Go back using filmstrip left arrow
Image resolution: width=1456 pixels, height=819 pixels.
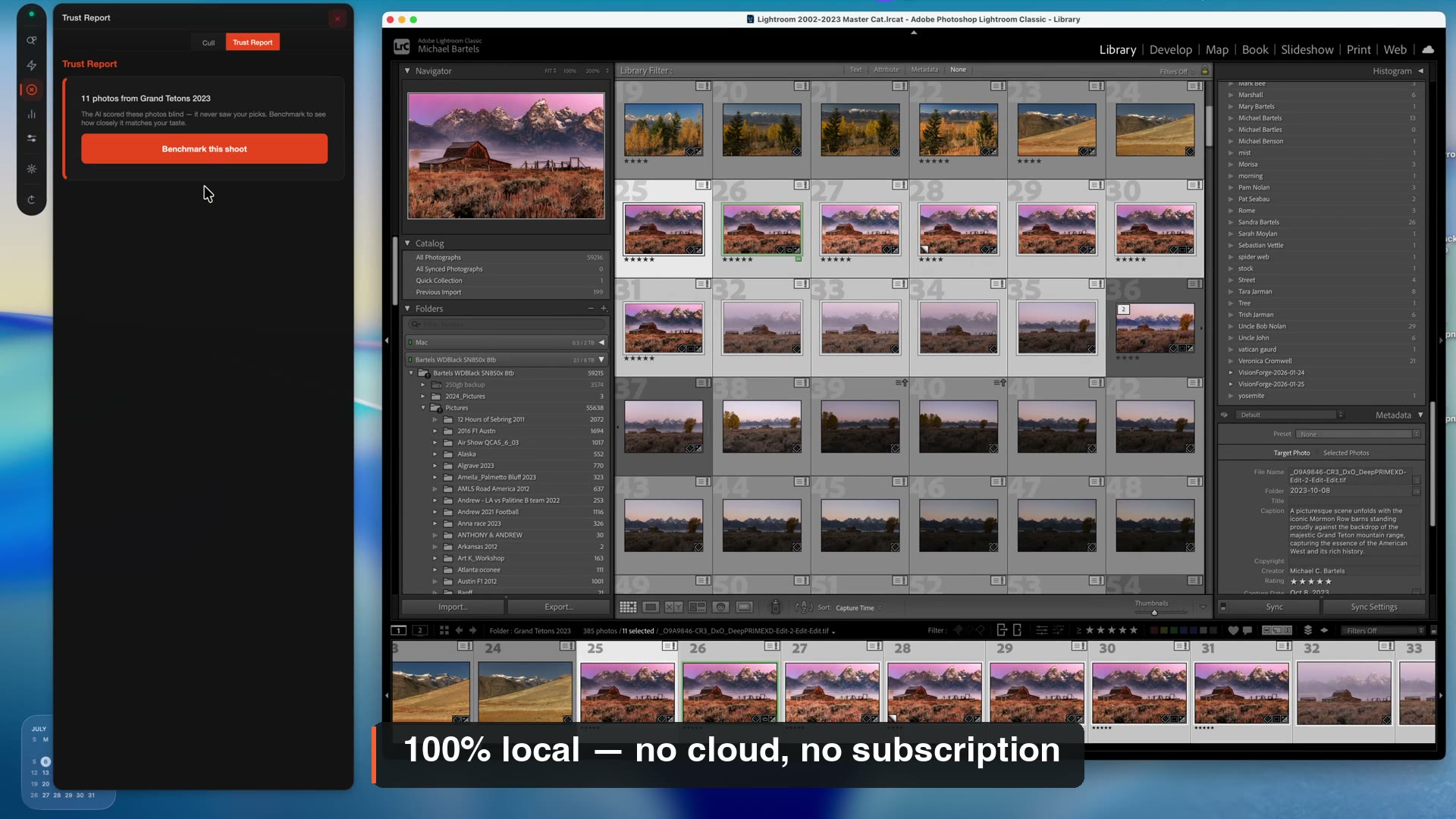pyautogui.click(x=459, y=630)
